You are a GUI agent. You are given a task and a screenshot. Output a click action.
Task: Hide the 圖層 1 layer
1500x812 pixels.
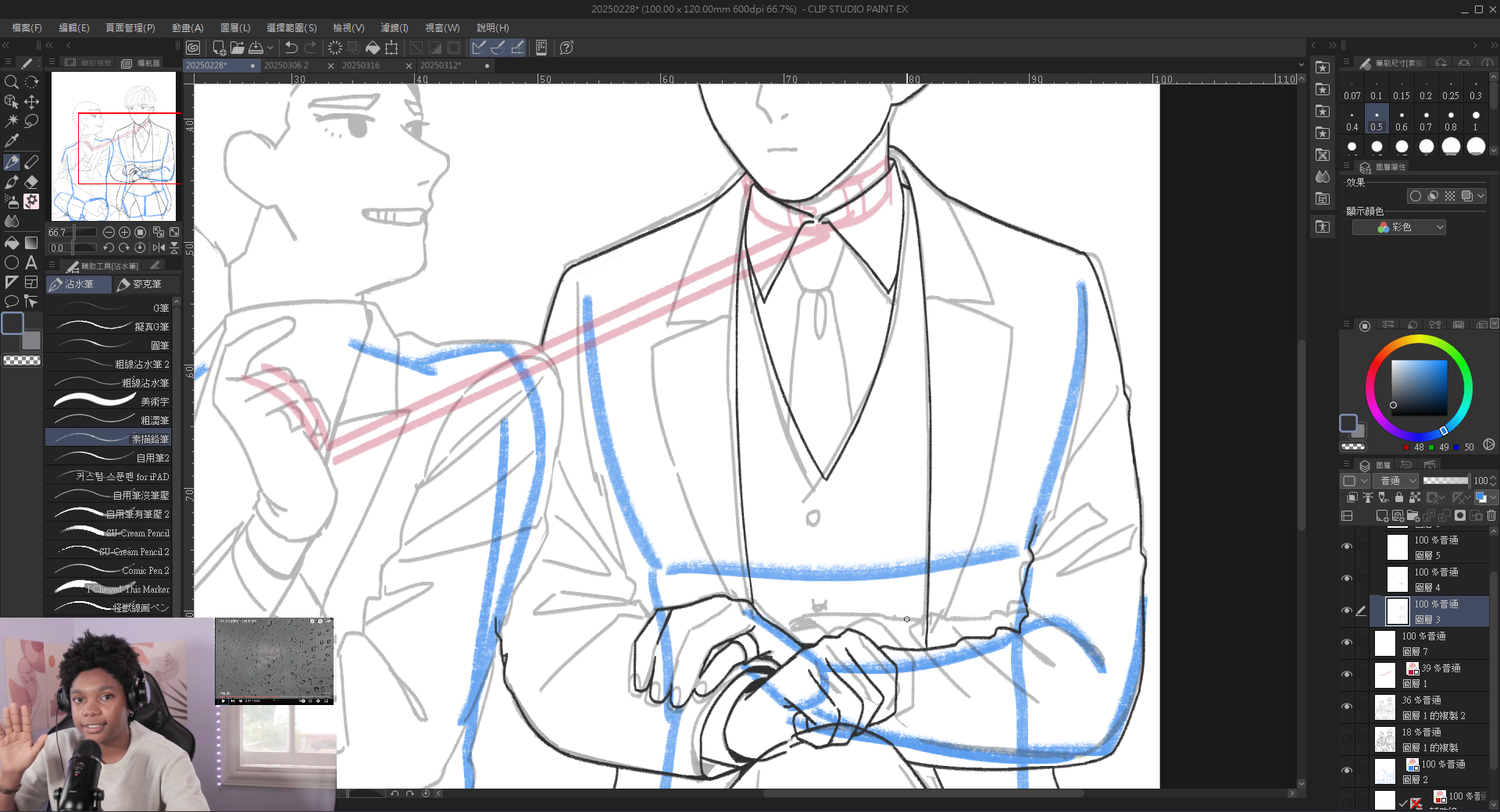(1347, 675)
